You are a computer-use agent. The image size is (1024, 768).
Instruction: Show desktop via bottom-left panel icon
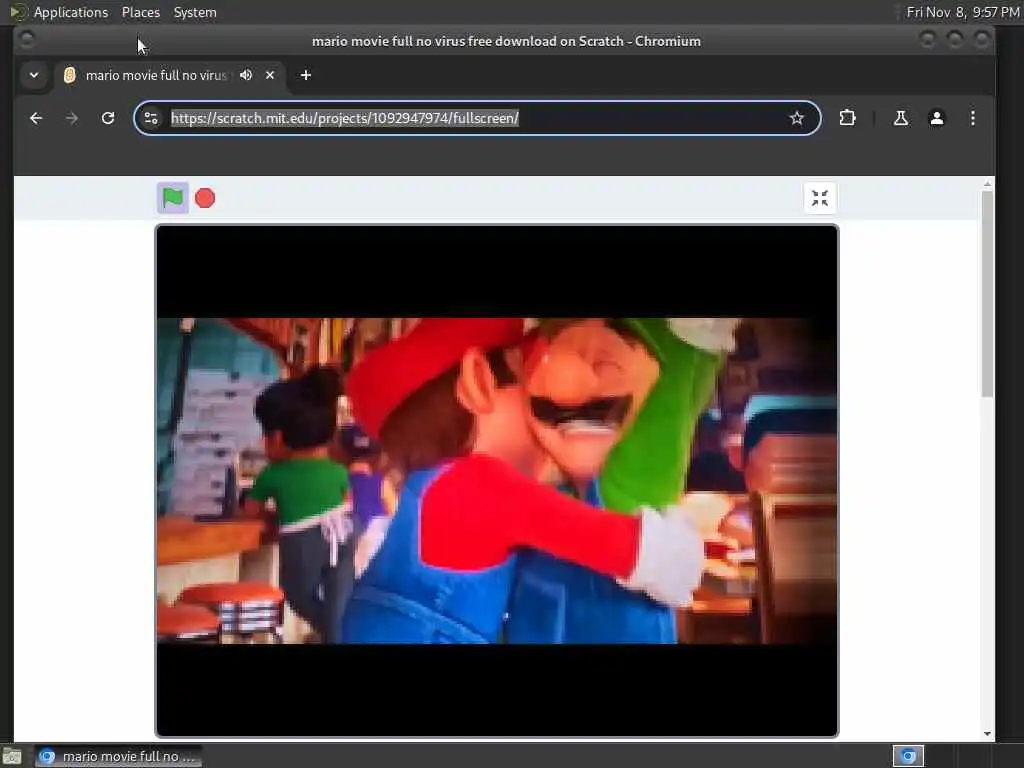pos(12,757)
